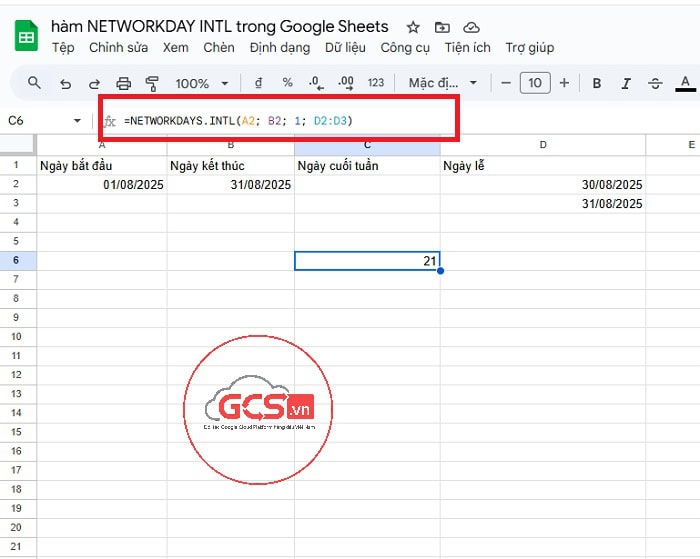Expand the default font dropdown
The width and height of the screenshot is (700, 559).
(443, 84)
